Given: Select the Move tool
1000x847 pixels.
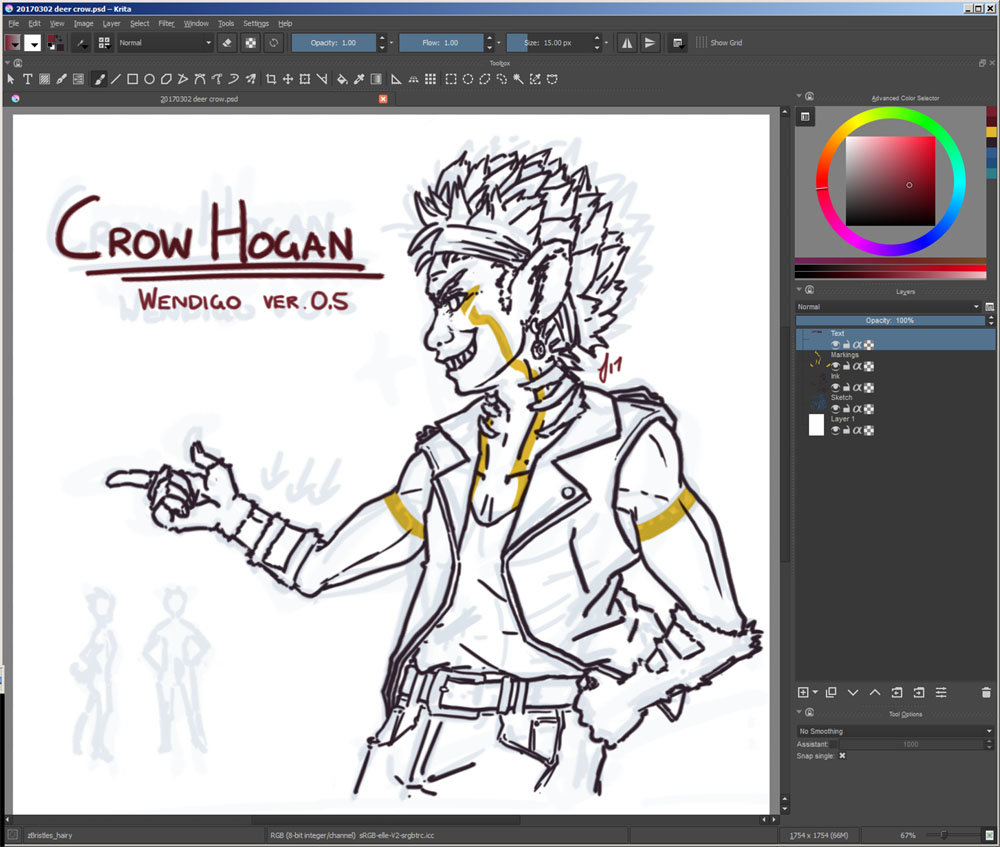Looking at the screenshot, I should (288, 79).
